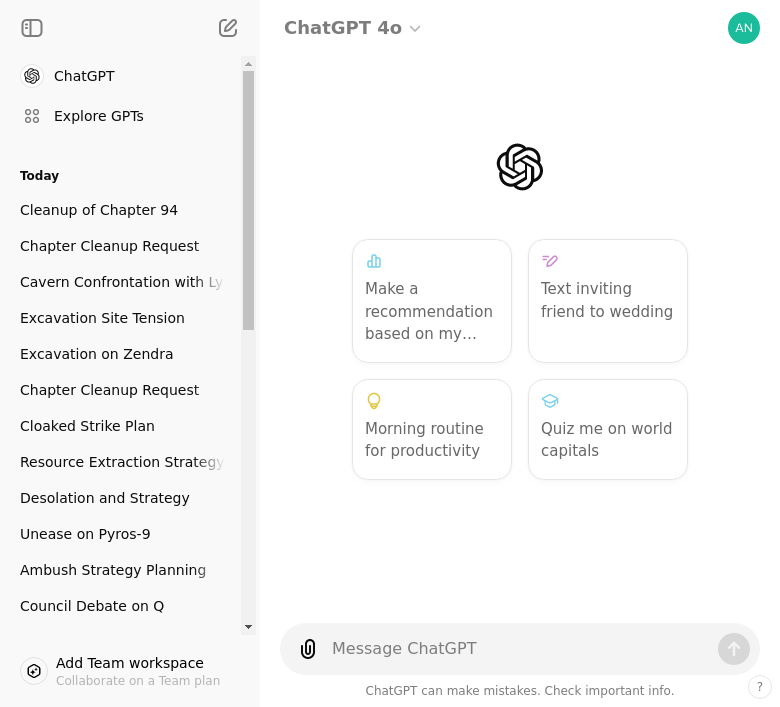
Task: Open the Unease on Pyros-9 chat
Action: 85,534
